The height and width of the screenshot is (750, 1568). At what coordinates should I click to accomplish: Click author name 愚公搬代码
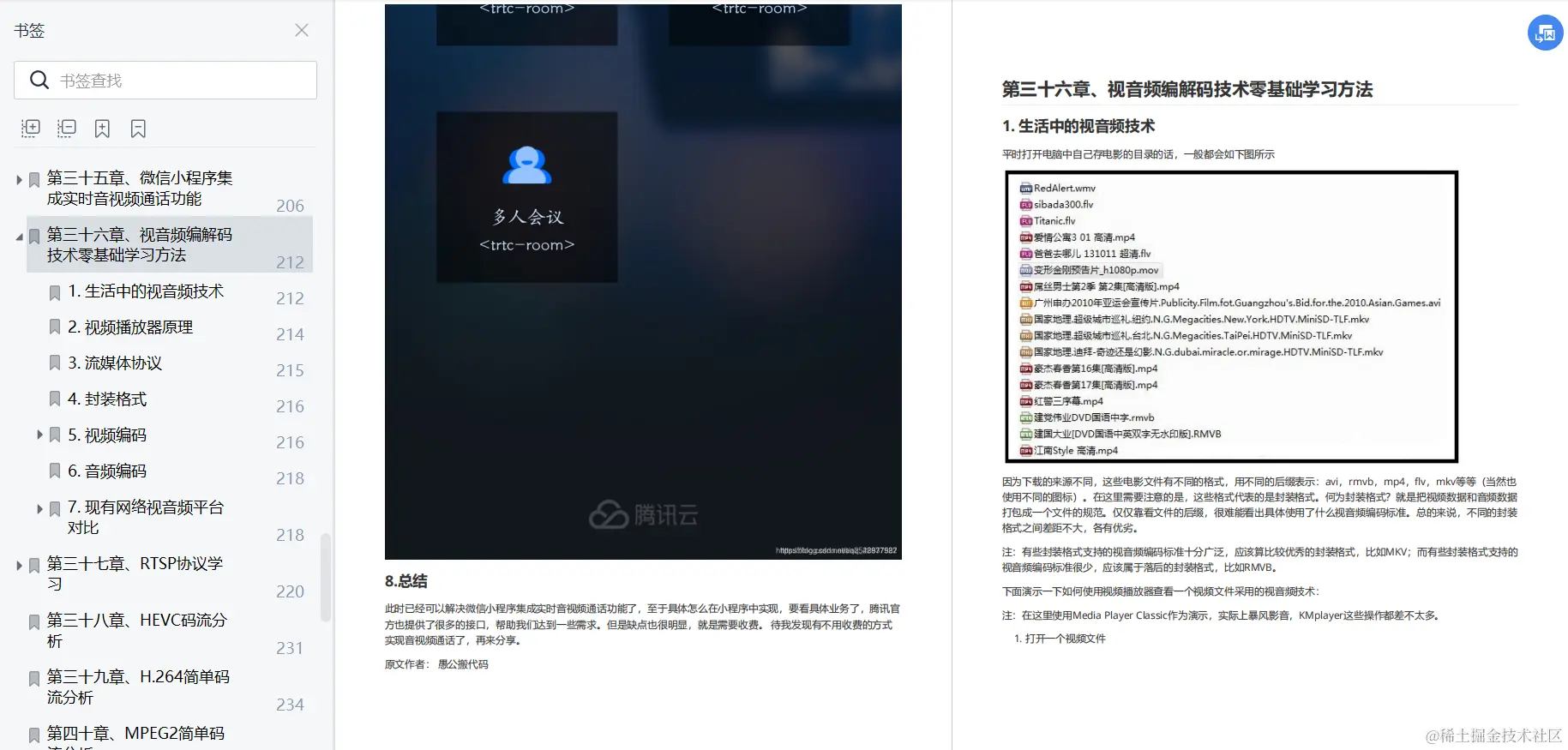[463, 664]
